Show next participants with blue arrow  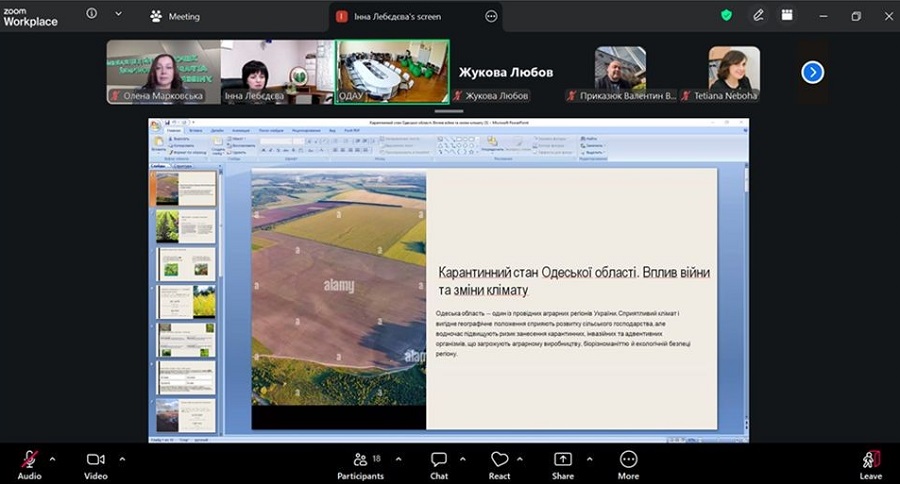tap(812, 72)
